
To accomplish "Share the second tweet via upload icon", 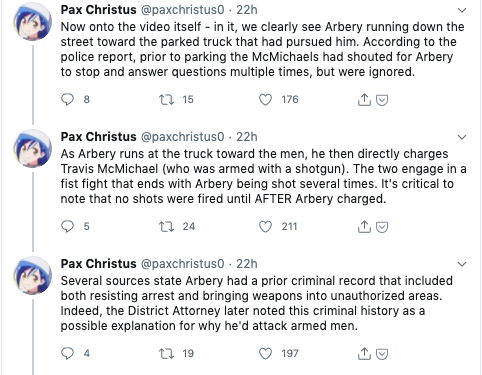I will tap(364, 226).
